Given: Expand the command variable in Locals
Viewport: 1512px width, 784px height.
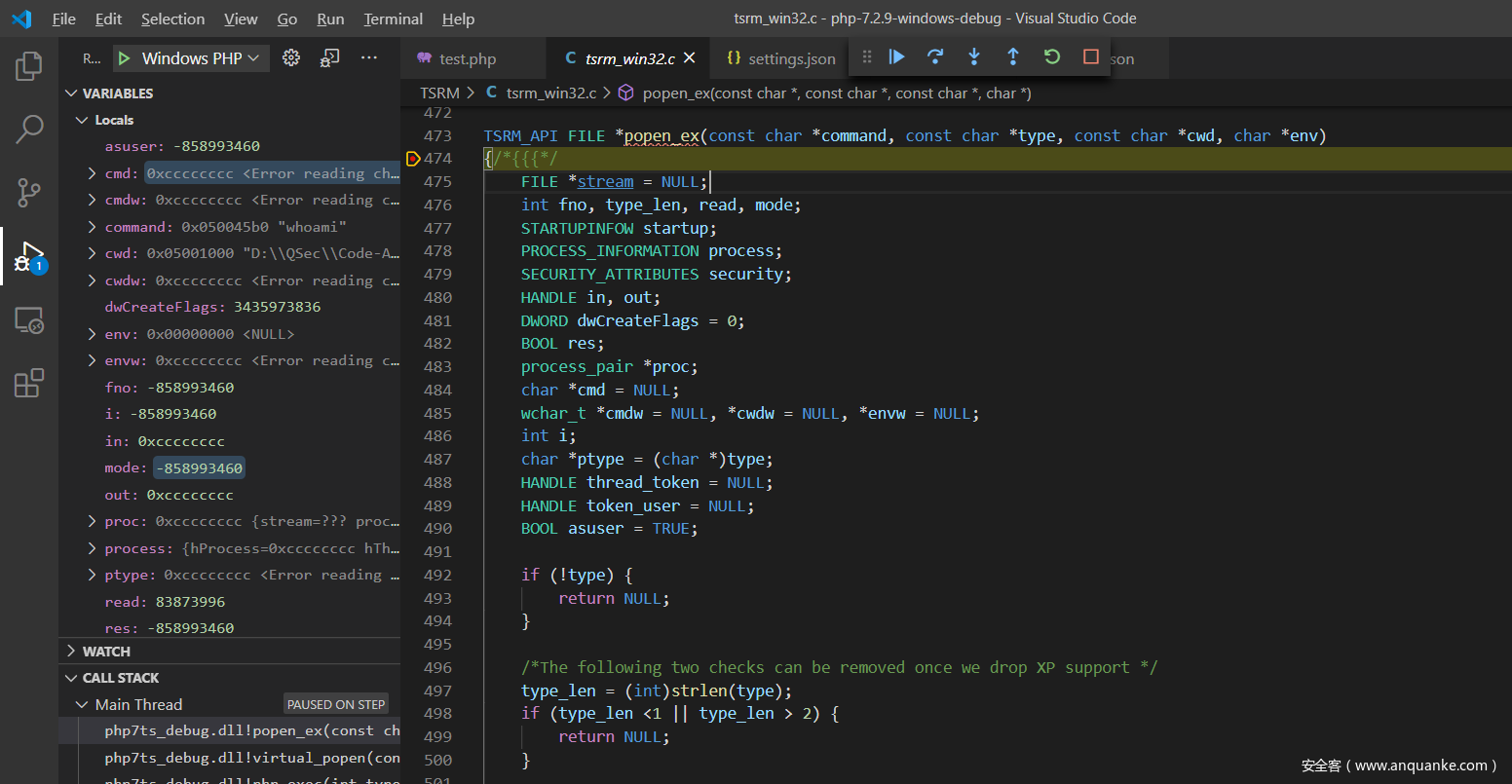Looking at the screenshot, I should coord(92,227).
